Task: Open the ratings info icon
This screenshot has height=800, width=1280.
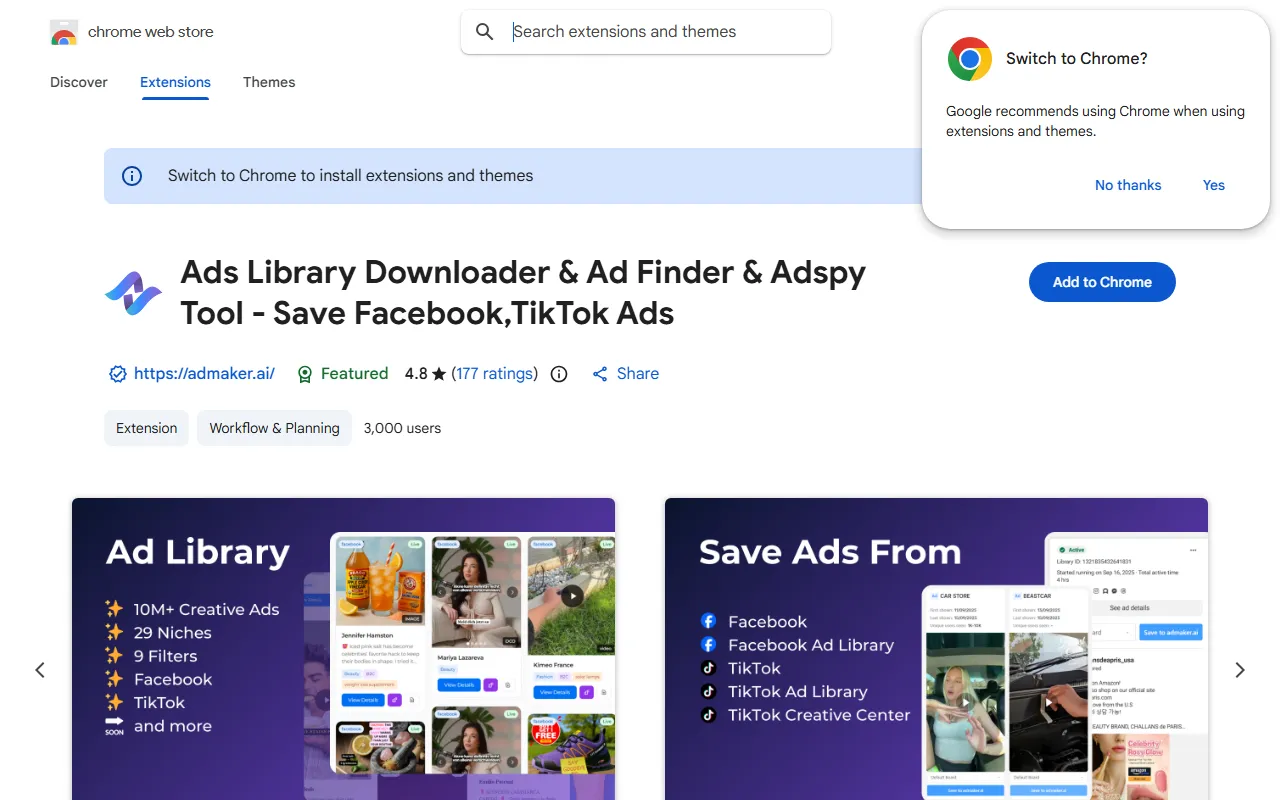Action: 559,374
